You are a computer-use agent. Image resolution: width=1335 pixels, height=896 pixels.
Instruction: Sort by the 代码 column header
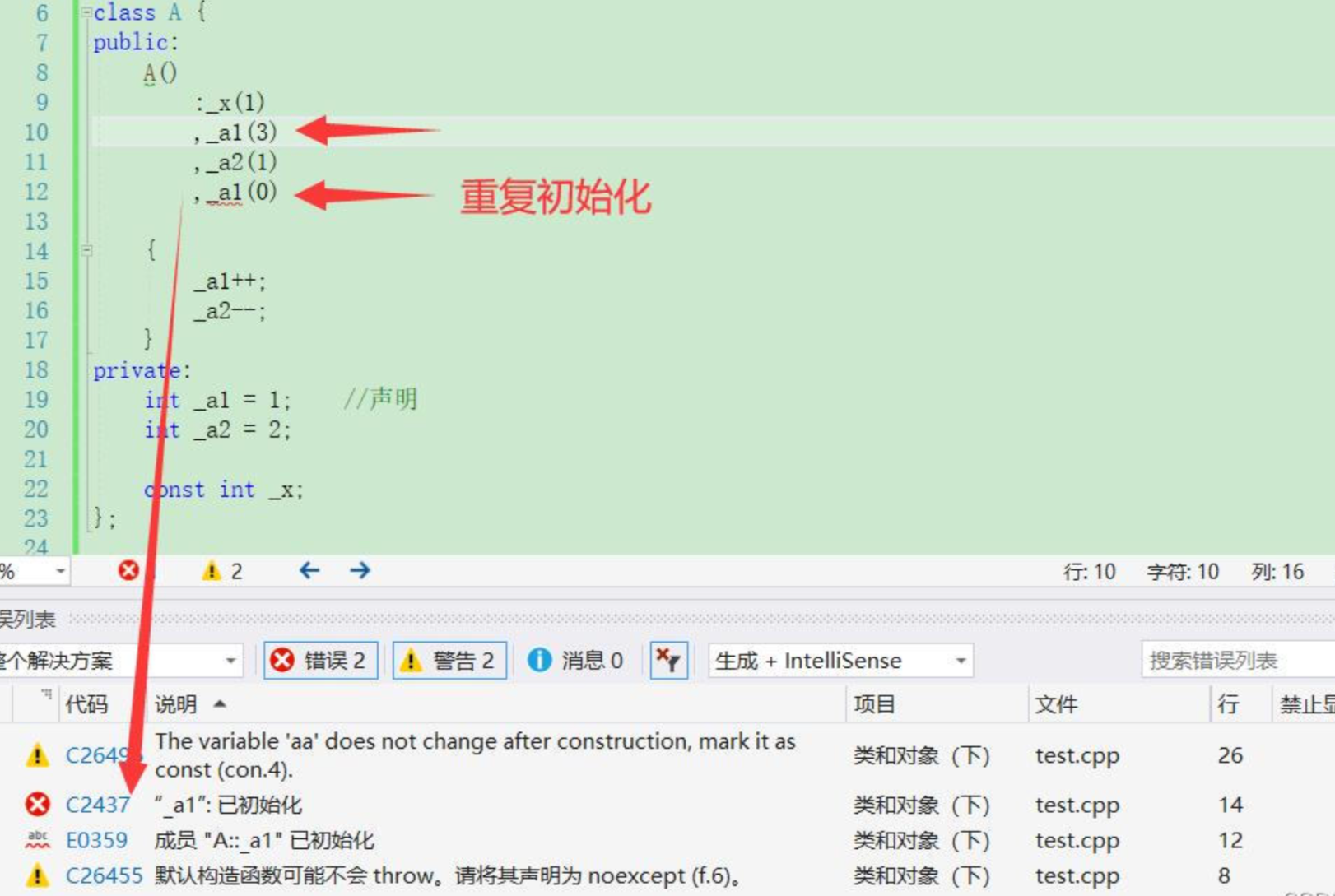[x=86, y=704]
